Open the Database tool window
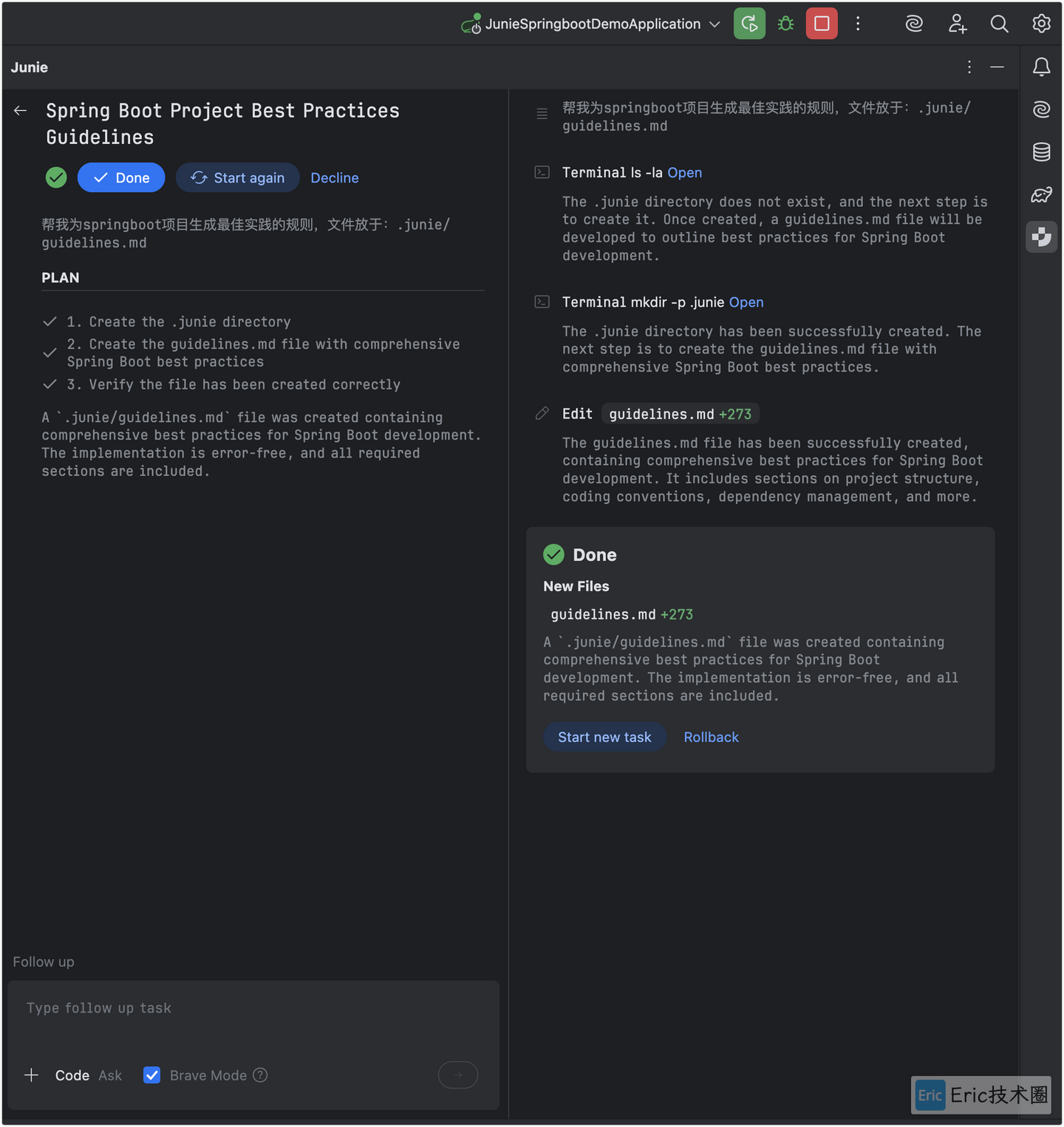Image resolution: width=1064 pixels, height=1127 pixels. (1041, 151)
